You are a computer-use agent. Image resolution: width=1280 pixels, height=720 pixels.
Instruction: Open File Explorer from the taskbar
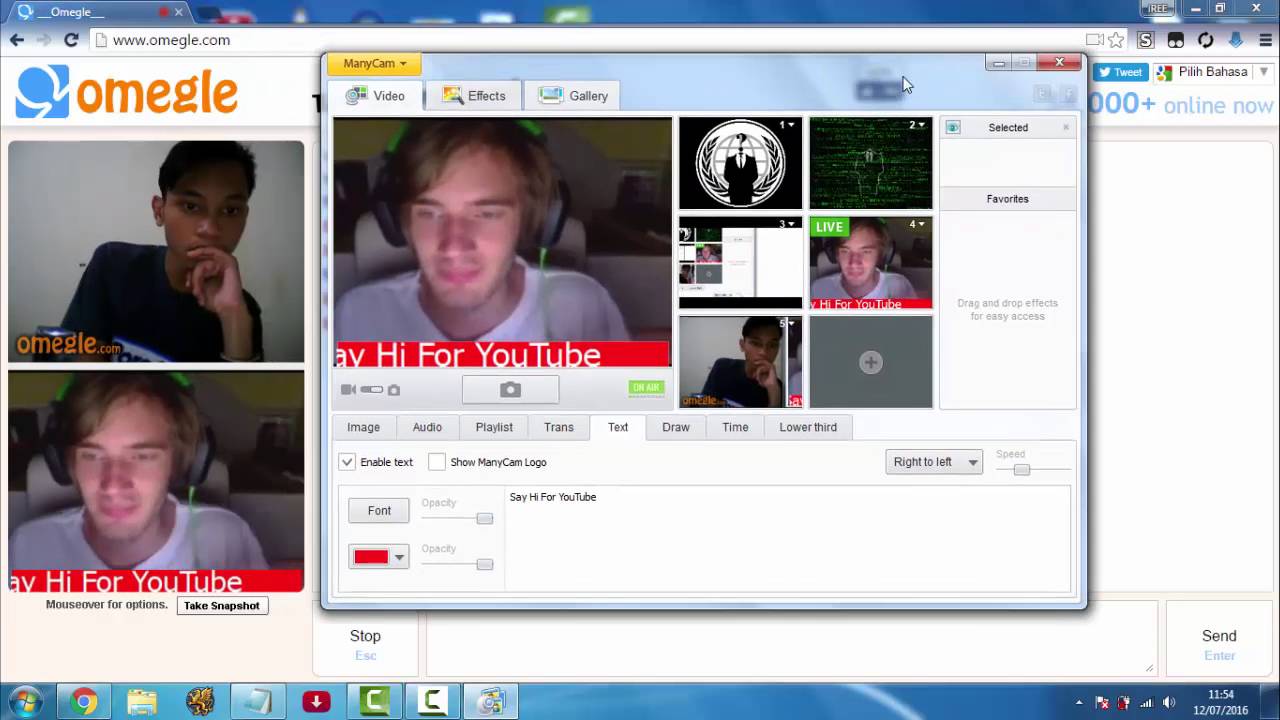coord(142,701)
